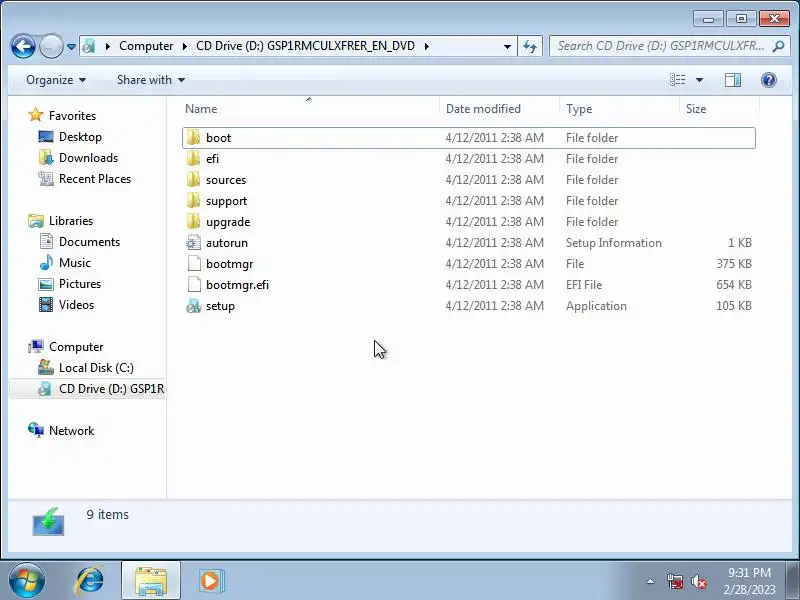800x600 pixels.
Task: Open the More view options dropdown arrow
Action: coord(699,80)
